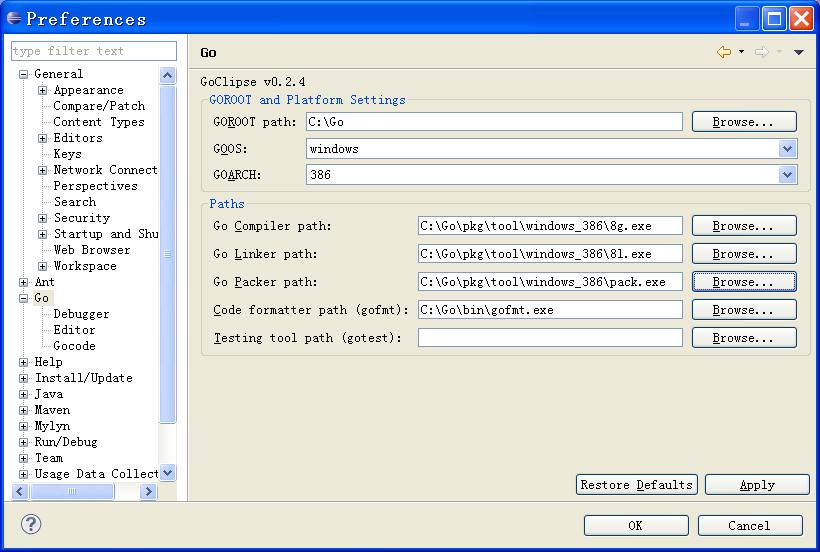Expand the Java tree node
This screenshot has width=820, height=552.
pyautogui.click(x=24, y=394)
